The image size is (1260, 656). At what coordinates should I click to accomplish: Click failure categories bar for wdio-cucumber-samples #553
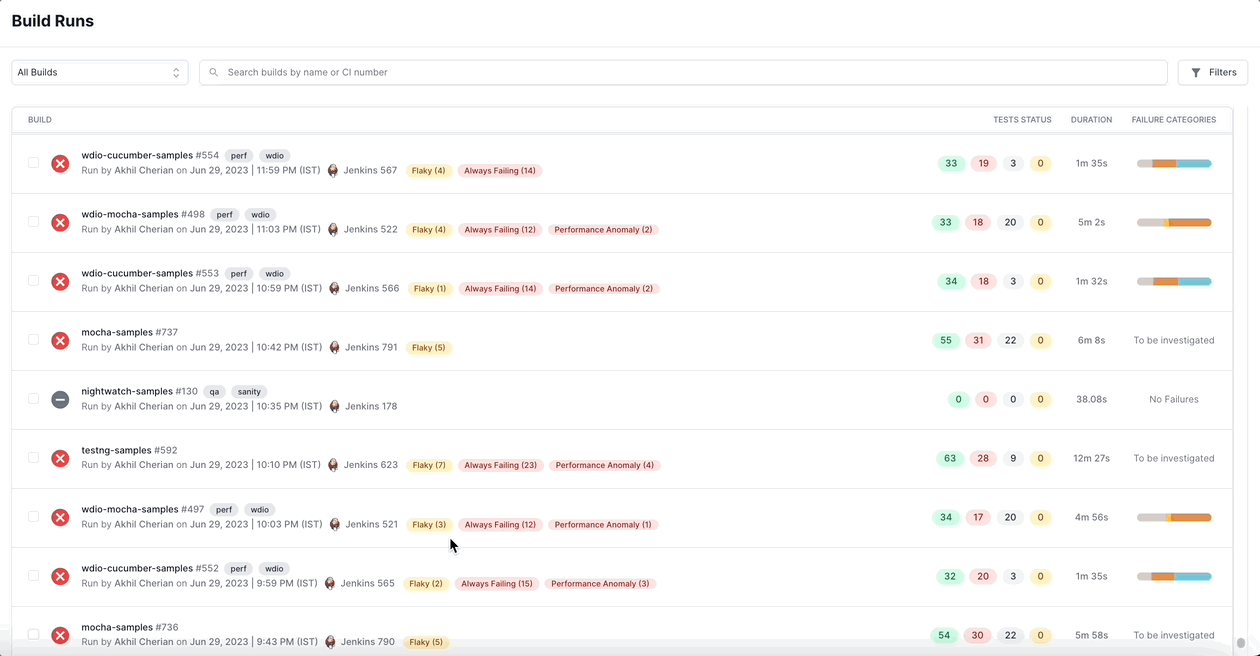click(1173, 282)
